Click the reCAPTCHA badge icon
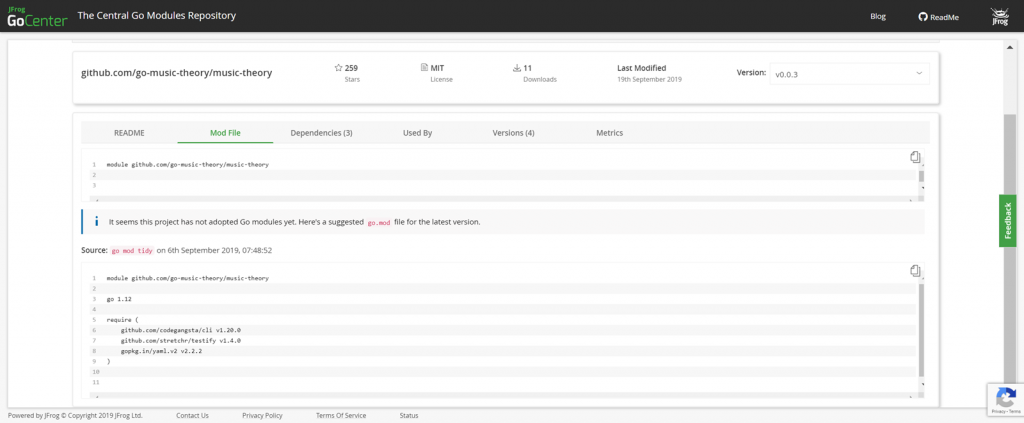 (1005, 397)
